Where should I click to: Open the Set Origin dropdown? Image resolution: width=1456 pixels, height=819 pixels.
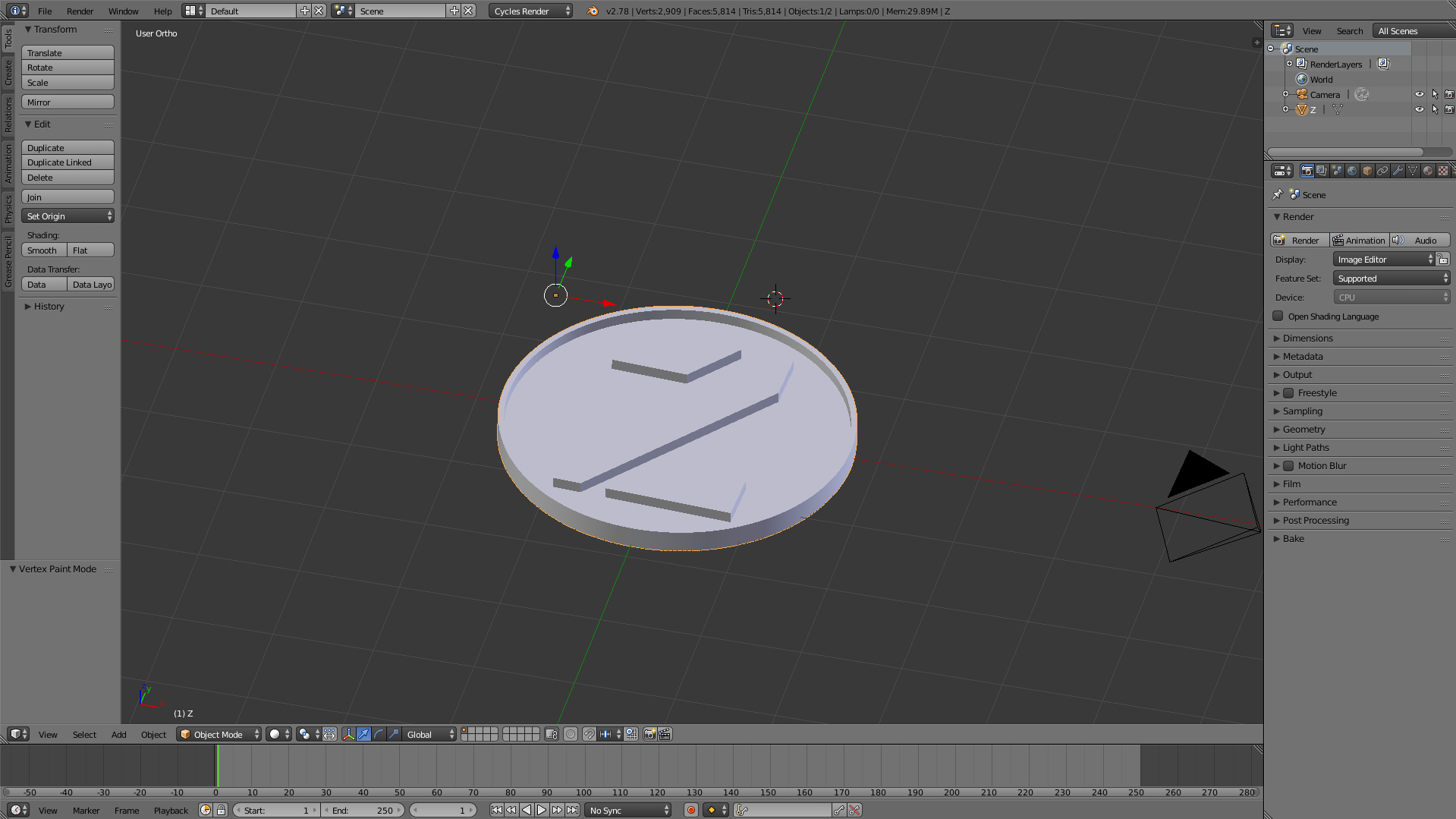pyautogui.click(x=68, y=216)
